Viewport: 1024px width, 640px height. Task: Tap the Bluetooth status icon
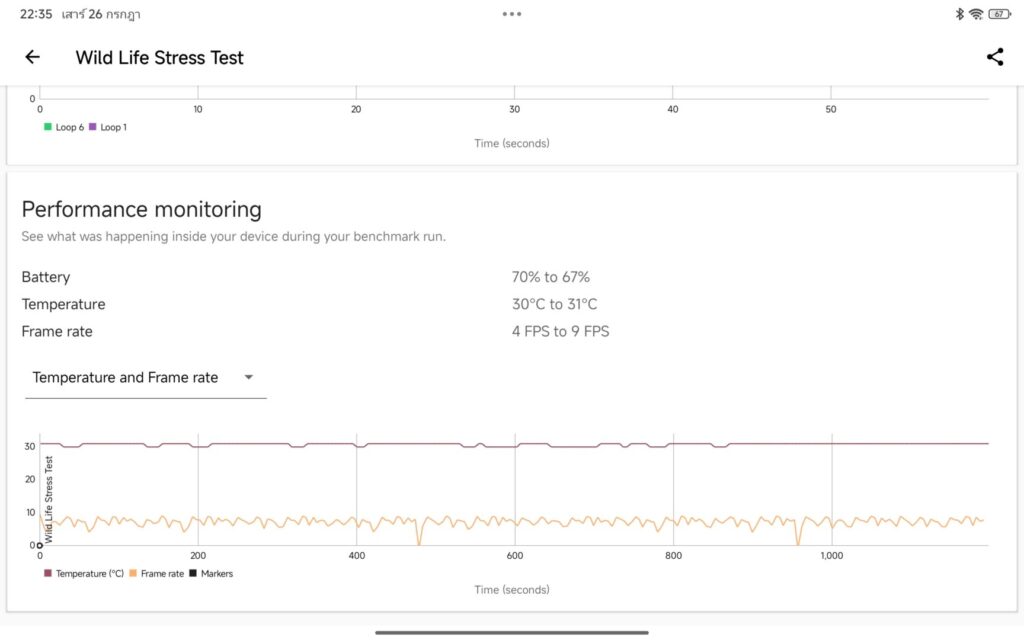(959, 14)
